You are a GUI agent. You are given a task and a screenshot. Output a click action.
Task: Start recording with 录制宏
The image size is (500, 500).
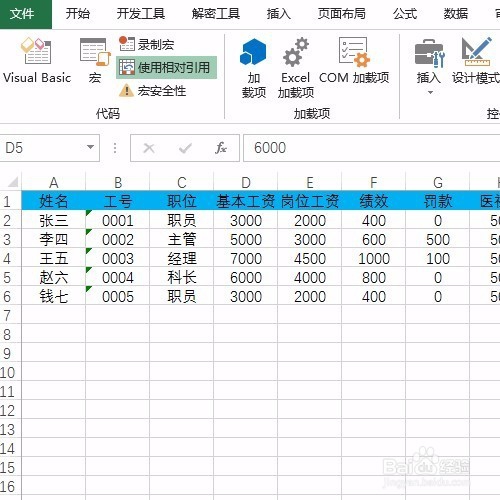pyautogui.click(x=147, y=44)
